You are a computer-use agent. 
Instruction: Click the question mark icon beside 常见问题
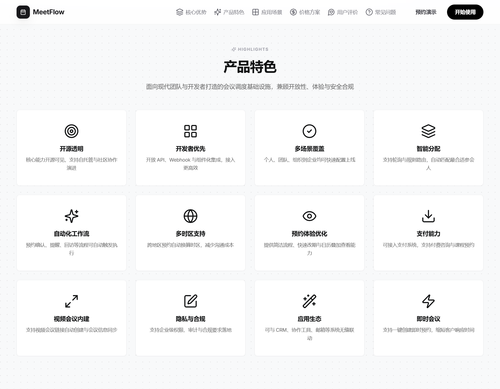pyautogui.click(x=369, y=12)
